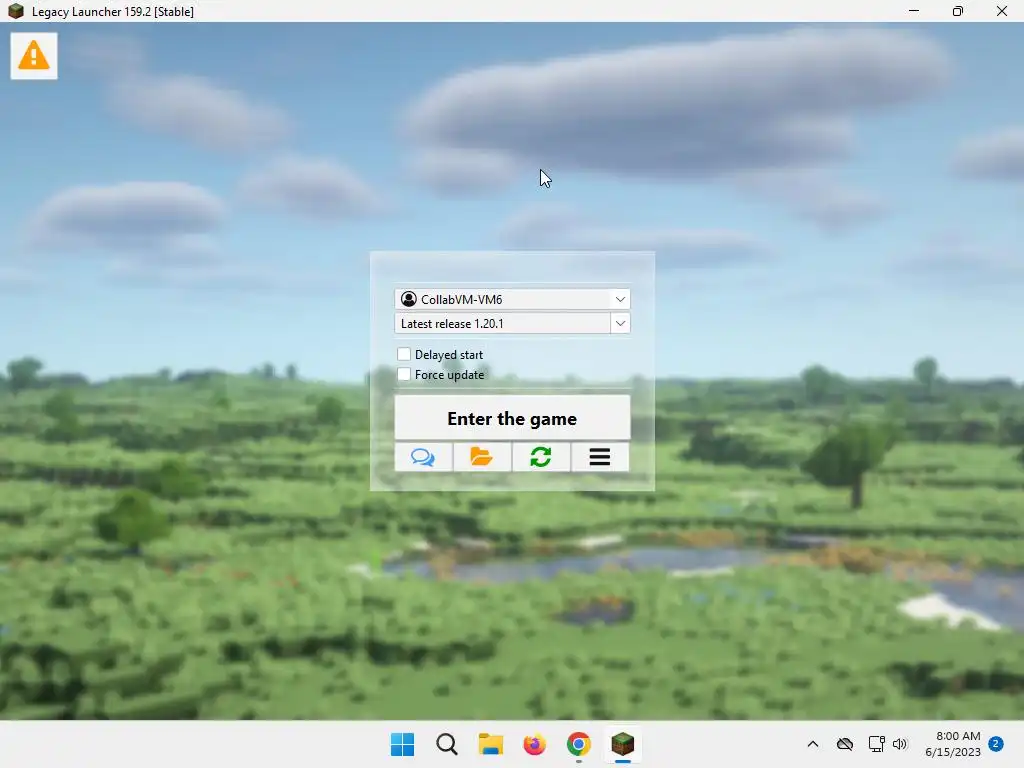
Task: Enable the Delayed start checkbox
Action: pos(404,354)
